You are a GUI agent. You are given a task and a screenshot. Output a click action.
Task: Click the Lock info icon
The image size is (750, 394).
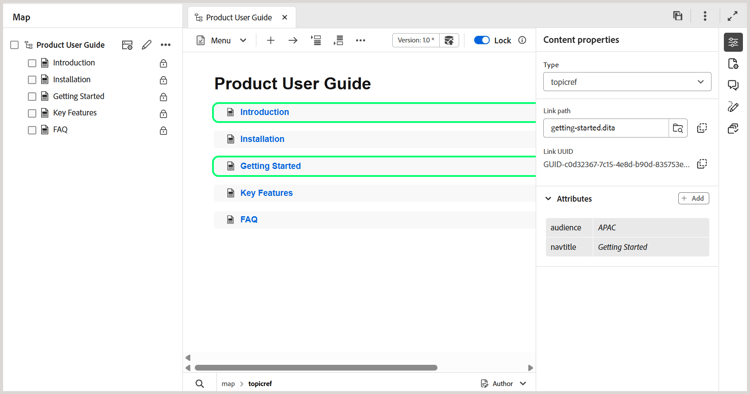pyautogui.click(x=522, y=40)
